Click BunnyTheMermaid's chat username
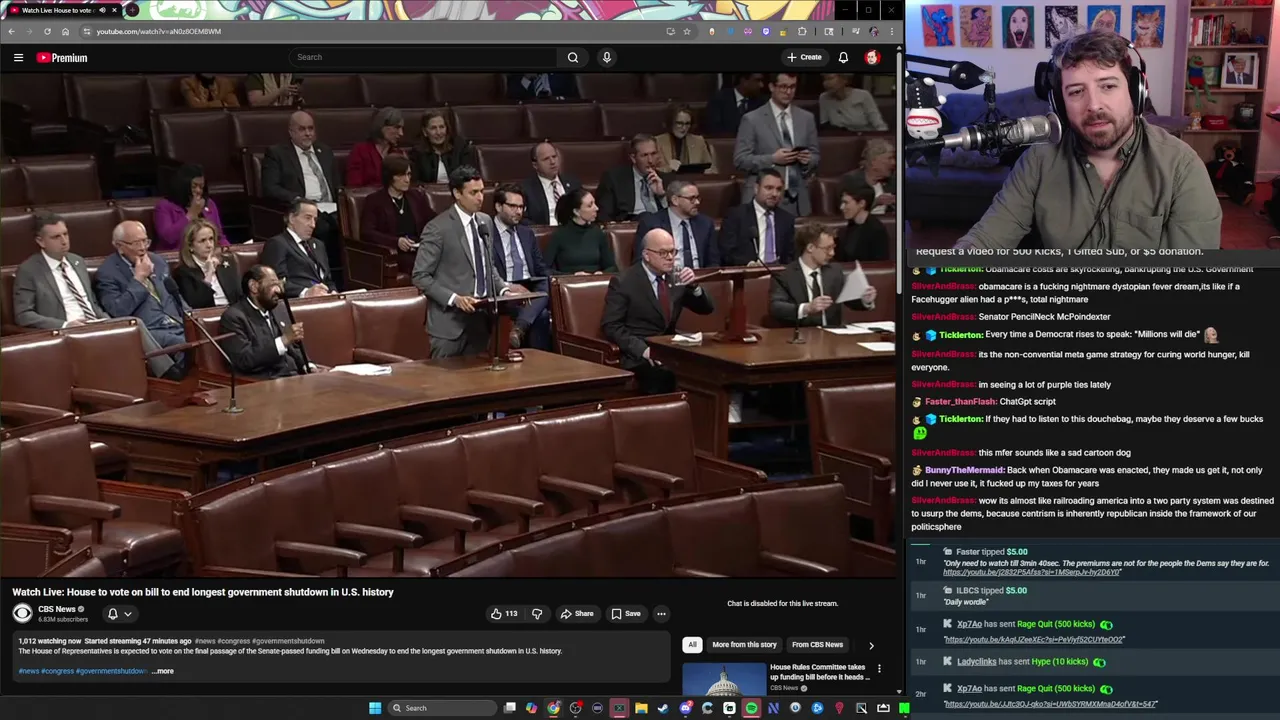Screen dimensions: 1280x720 coord(964,470)
